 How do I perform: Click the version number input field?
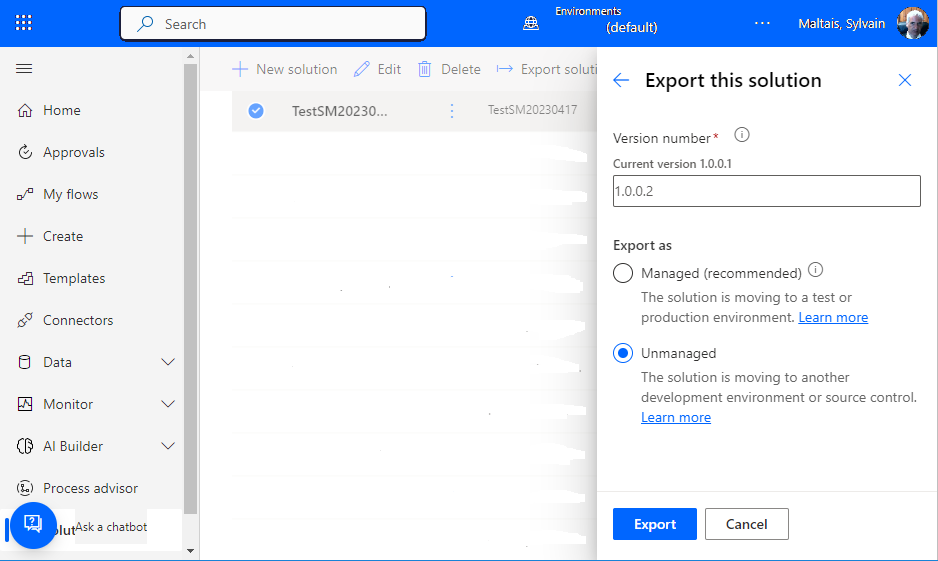pyautogui.click(x=766, y=191)
